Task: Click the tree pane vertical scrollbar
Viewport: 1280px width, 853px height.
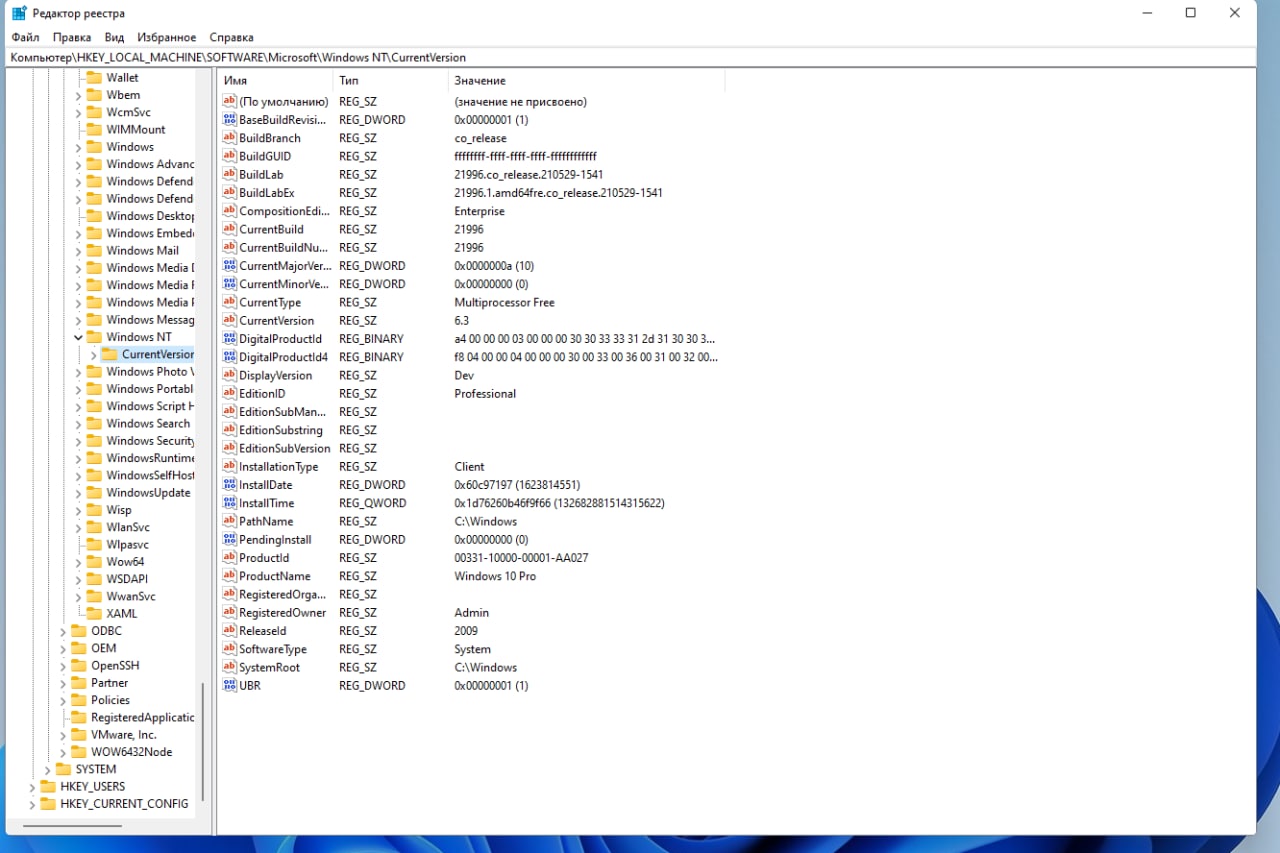Action: (203, 740)
